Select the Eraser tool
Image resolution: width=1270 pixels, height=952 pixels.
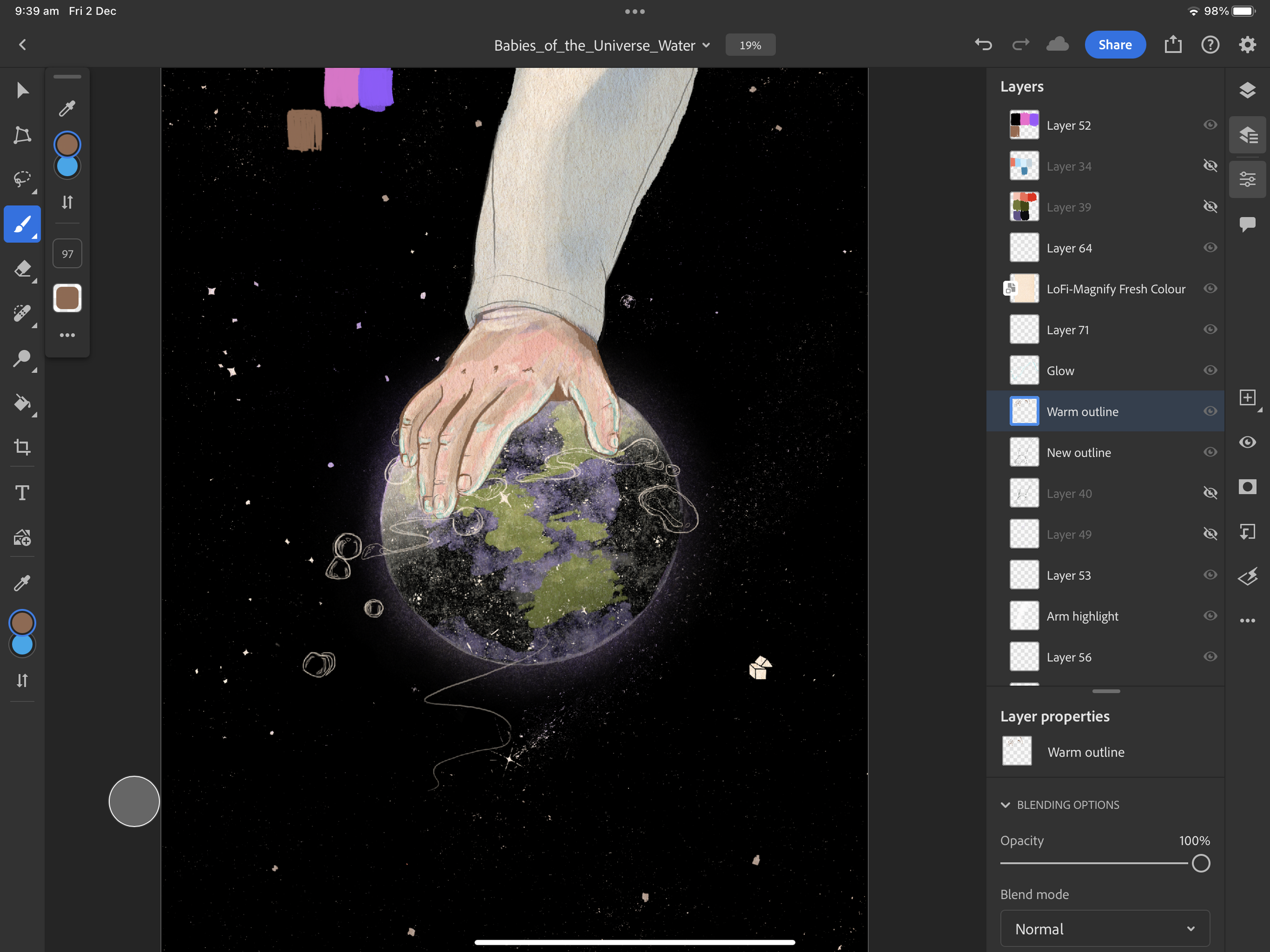coord(22,269)
